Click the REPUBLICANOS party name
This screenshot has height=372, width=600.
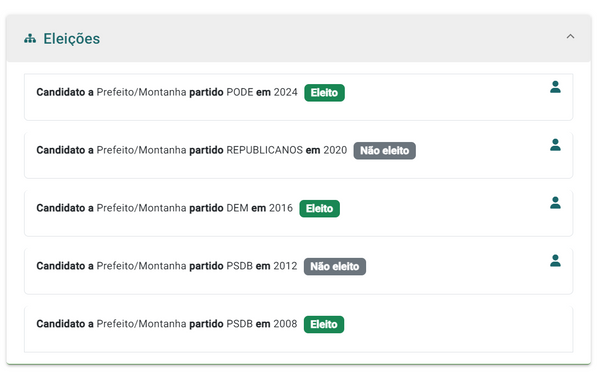coord(264,150)
